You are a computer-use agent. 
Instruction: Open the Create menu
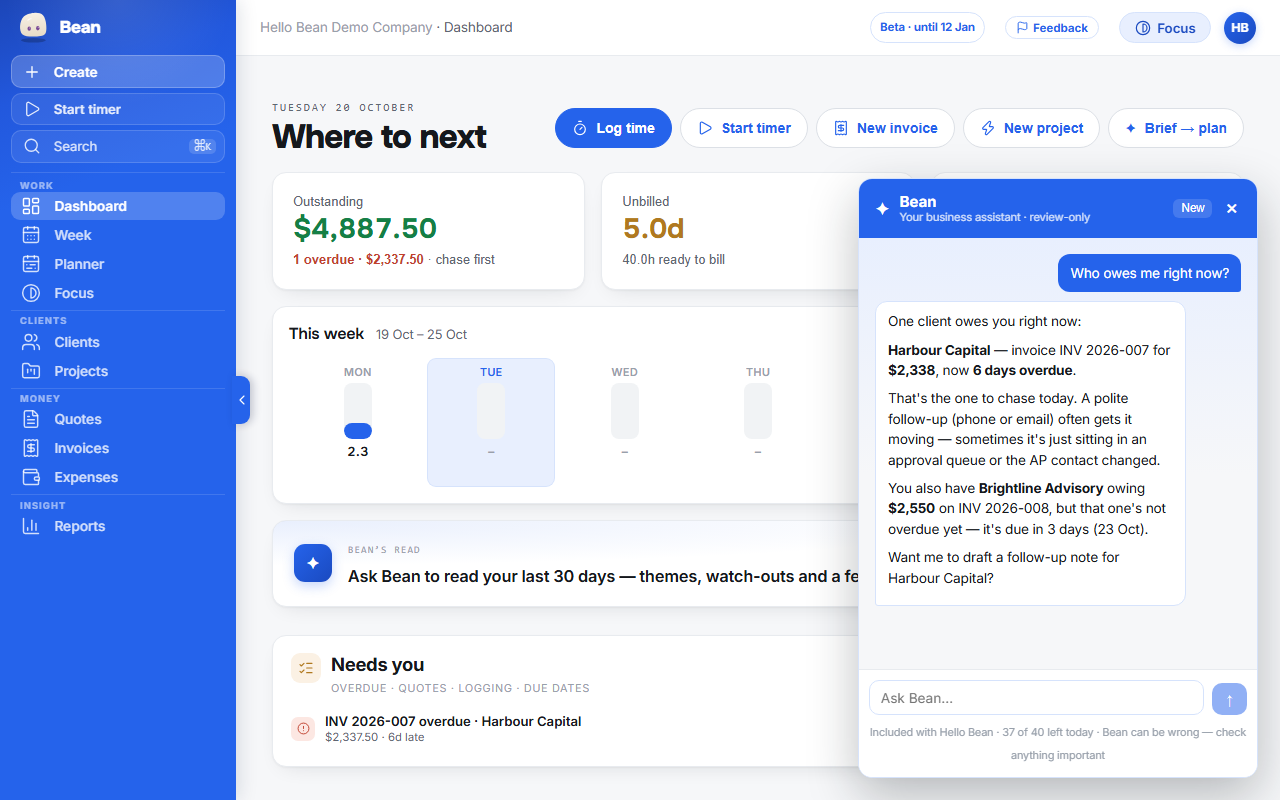tap(118, 72)
